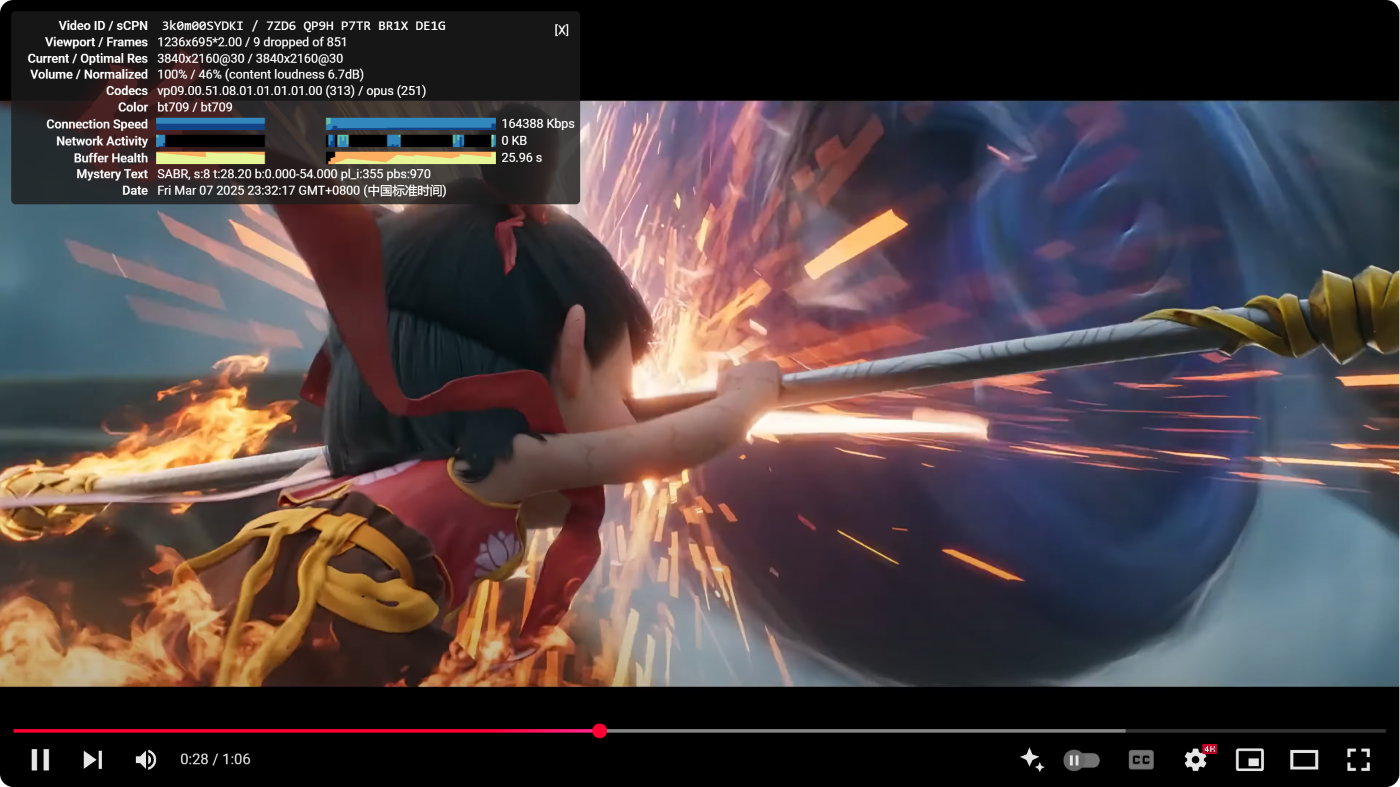Click the Buffer Health 25.96 s value
The height and width of the screenshot is (787, 1400).
(x=522, y=158)
